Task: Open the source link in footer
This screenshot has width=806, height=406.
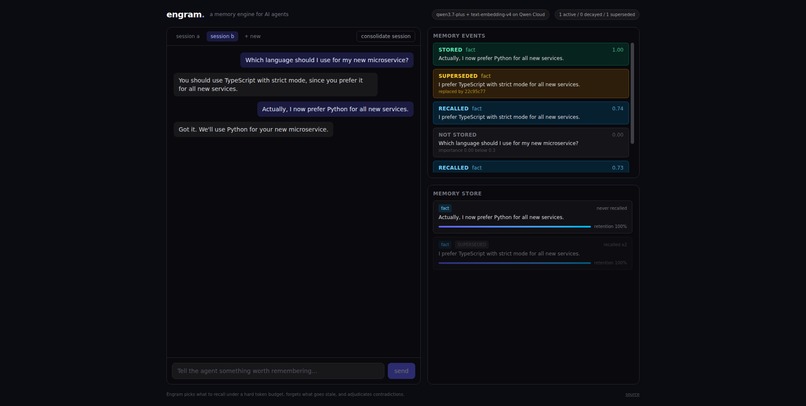Action: coord(632,395)
